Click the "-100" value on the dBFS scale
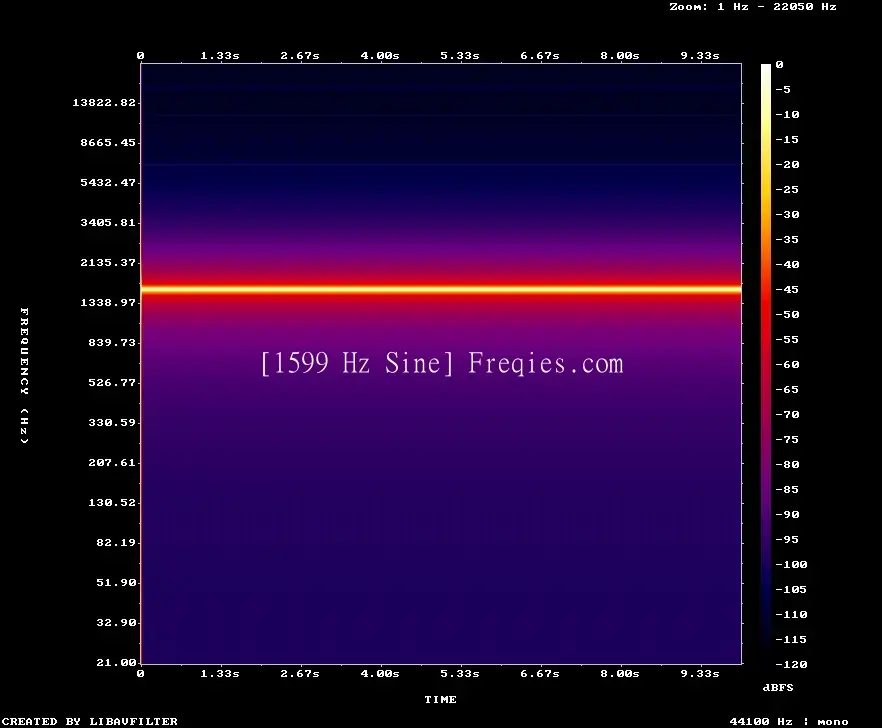 click(x=791, y=564)
